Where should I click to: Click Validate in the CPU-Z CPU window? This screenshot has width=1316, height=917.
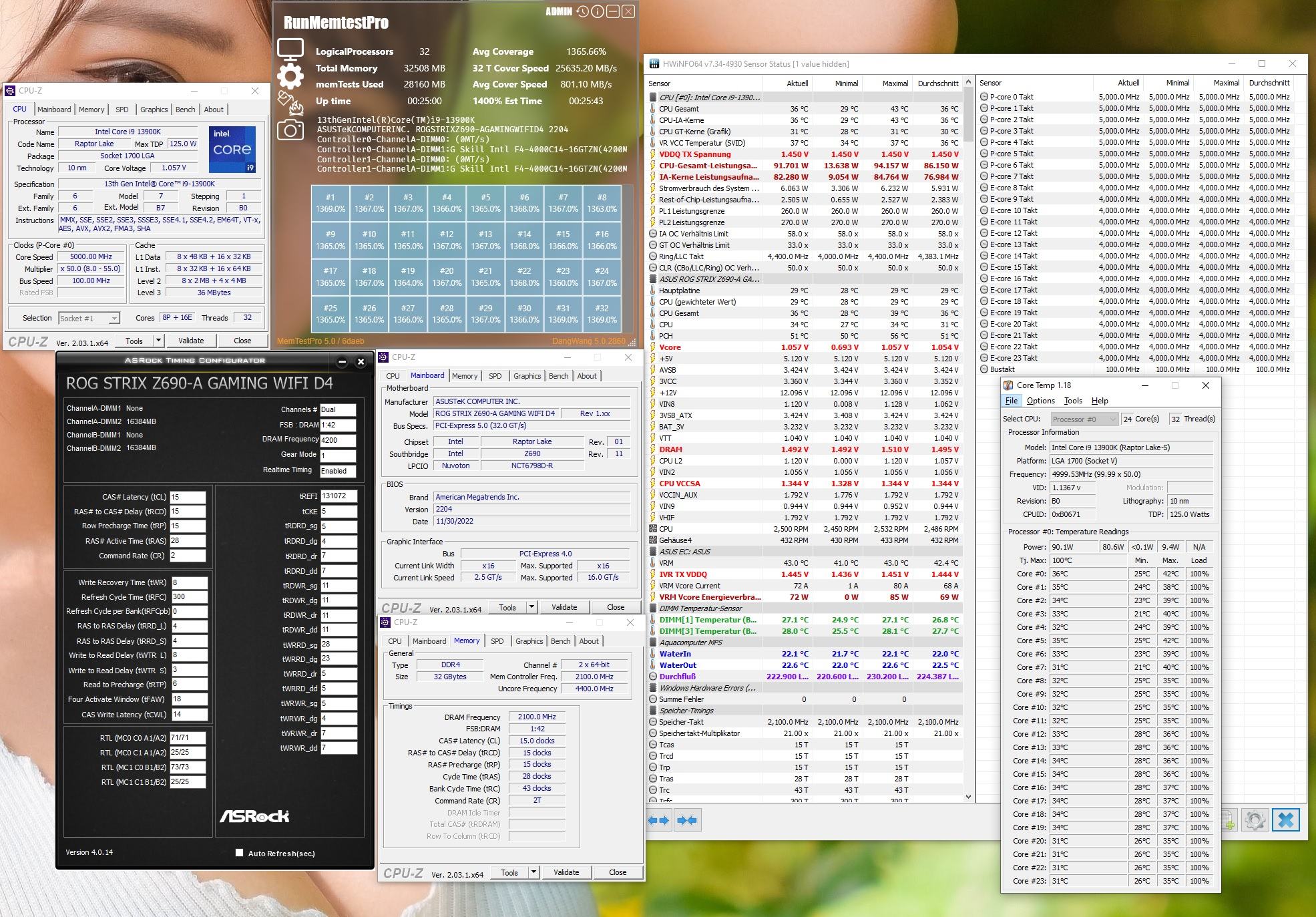(x=191, y=341)
